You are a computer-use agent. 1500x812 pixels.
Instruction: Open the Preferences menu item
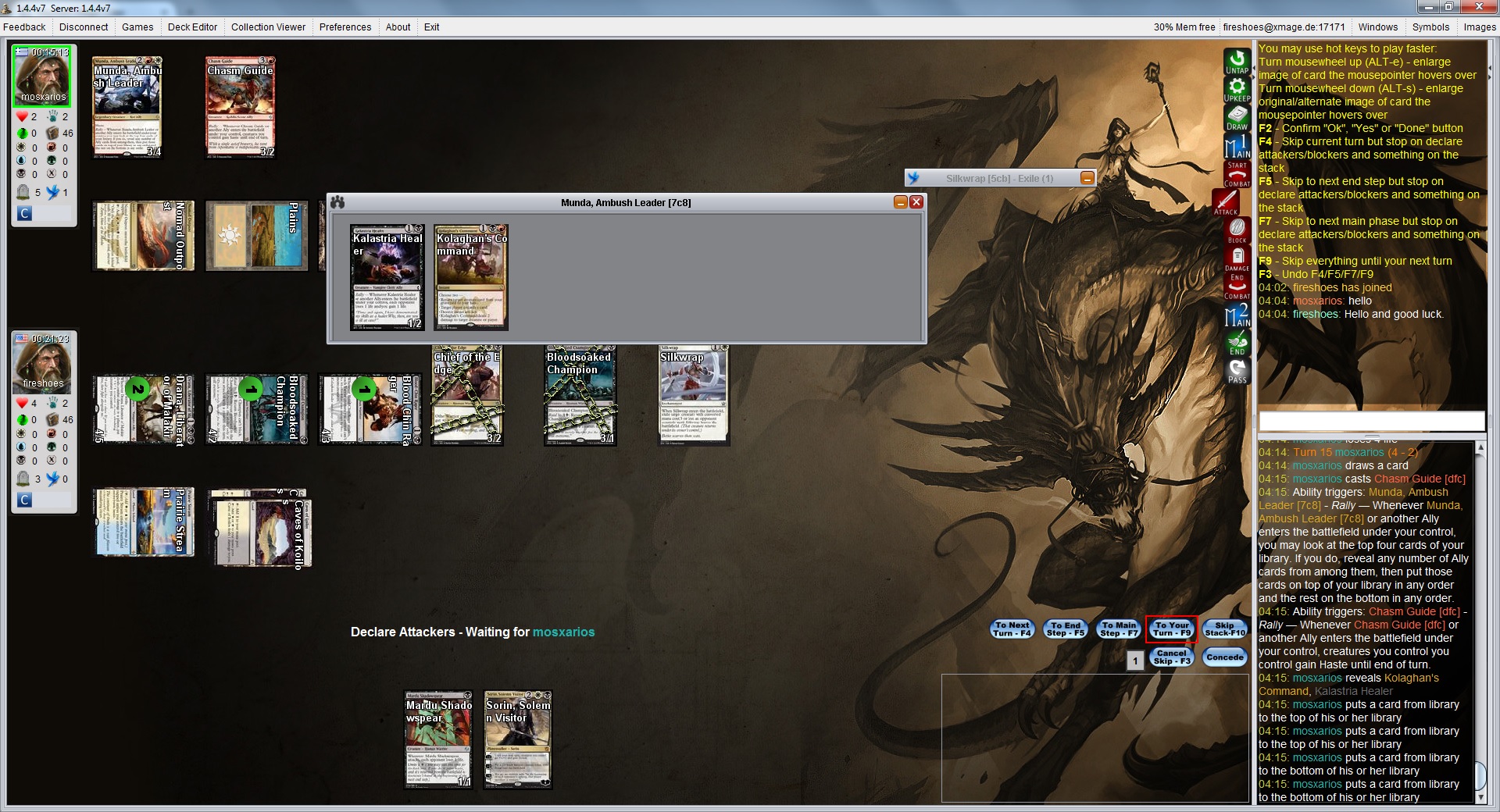pyautogui.click(x=345, y=27)
